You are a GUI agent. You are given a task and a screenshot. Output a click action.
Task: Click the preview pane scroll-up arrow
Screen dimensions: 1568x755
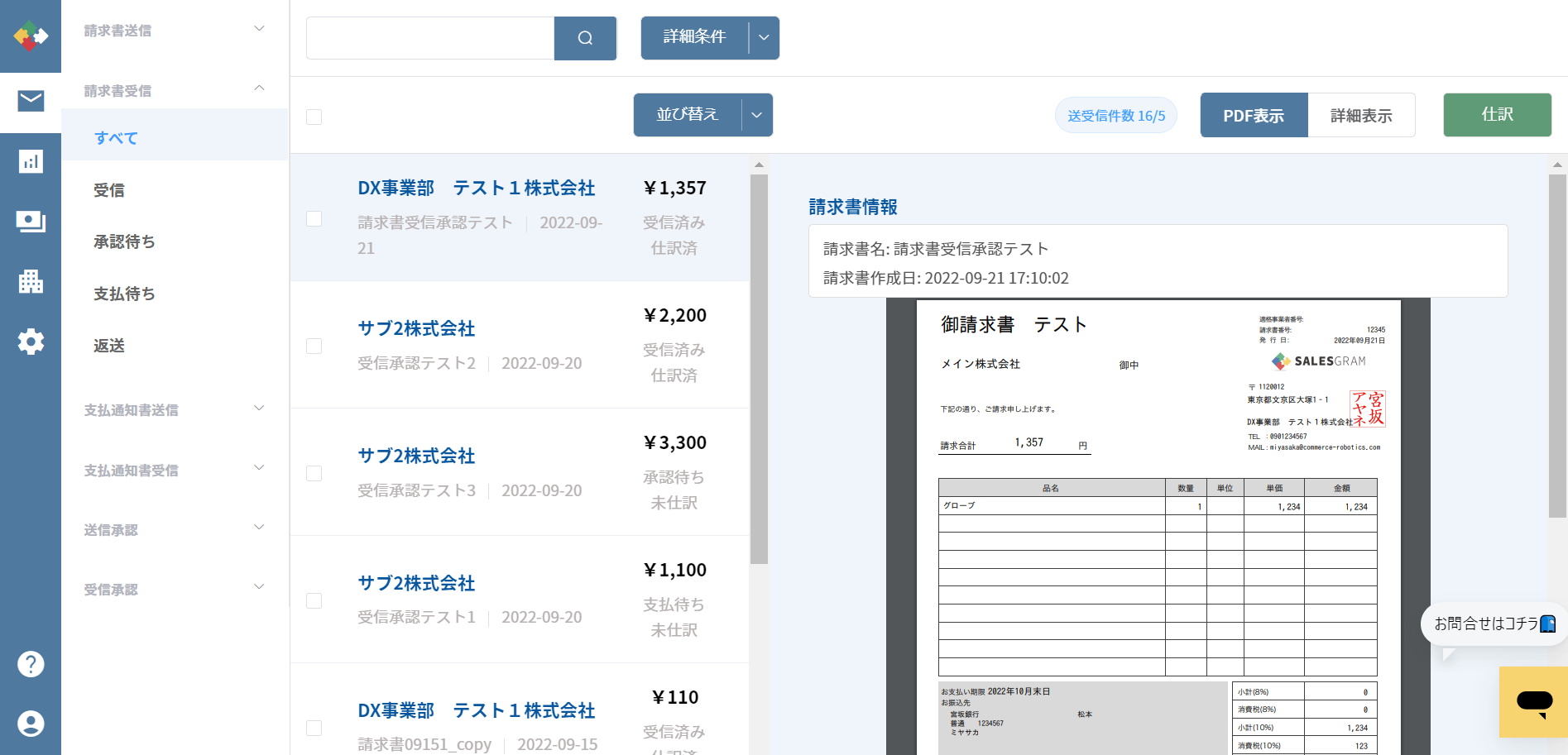pos(1557,165)
